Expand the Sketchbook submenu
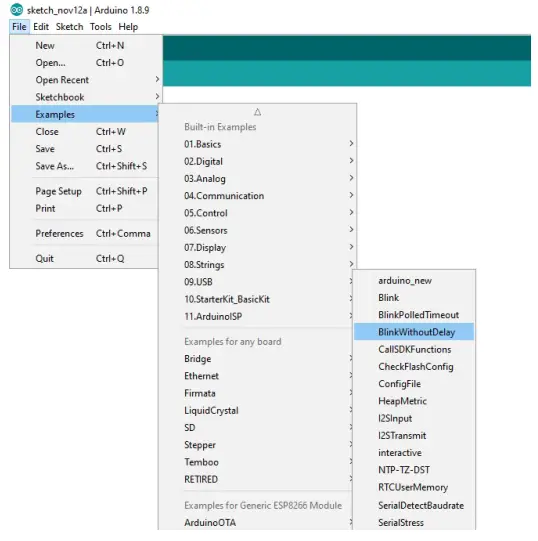The image size is (538, 541). click(157, 97)
